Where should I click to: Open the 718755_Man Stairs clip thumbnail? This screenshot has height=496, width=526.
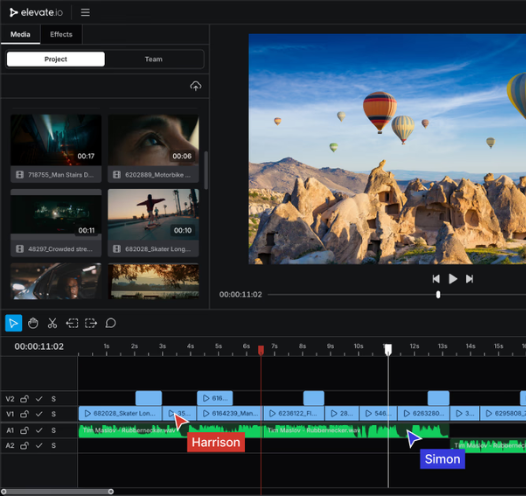tap(56, 140)
